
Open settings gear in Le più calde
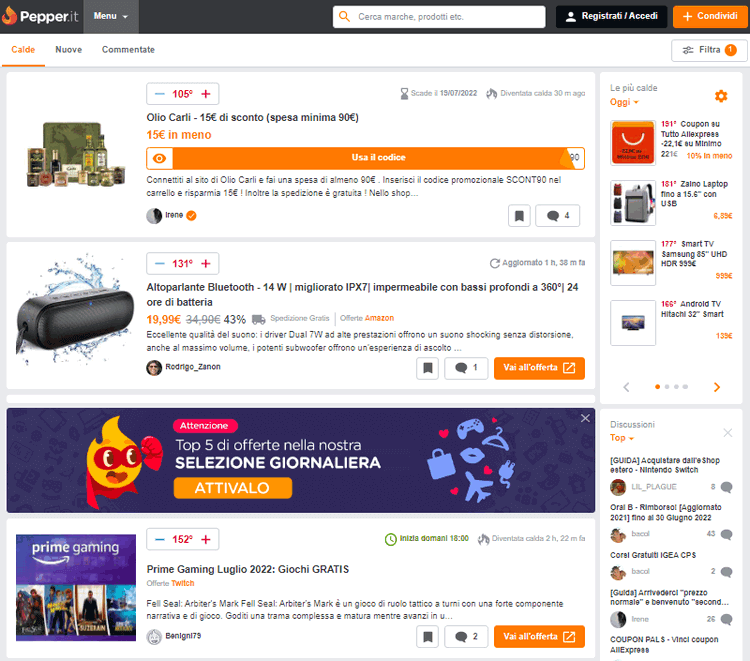(721, 96)
